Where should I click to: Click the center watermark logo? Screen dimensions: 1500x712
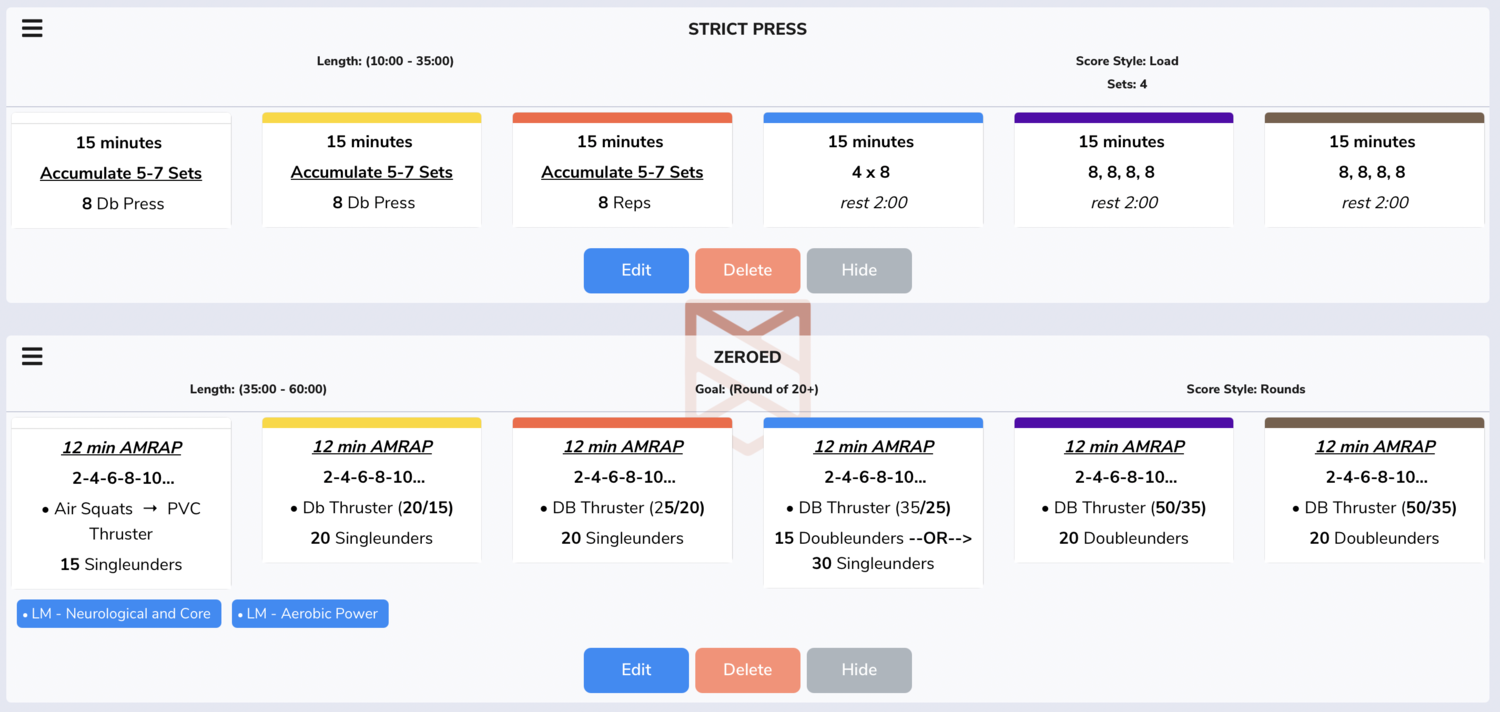pyautogui.click(x=748, y=375)
